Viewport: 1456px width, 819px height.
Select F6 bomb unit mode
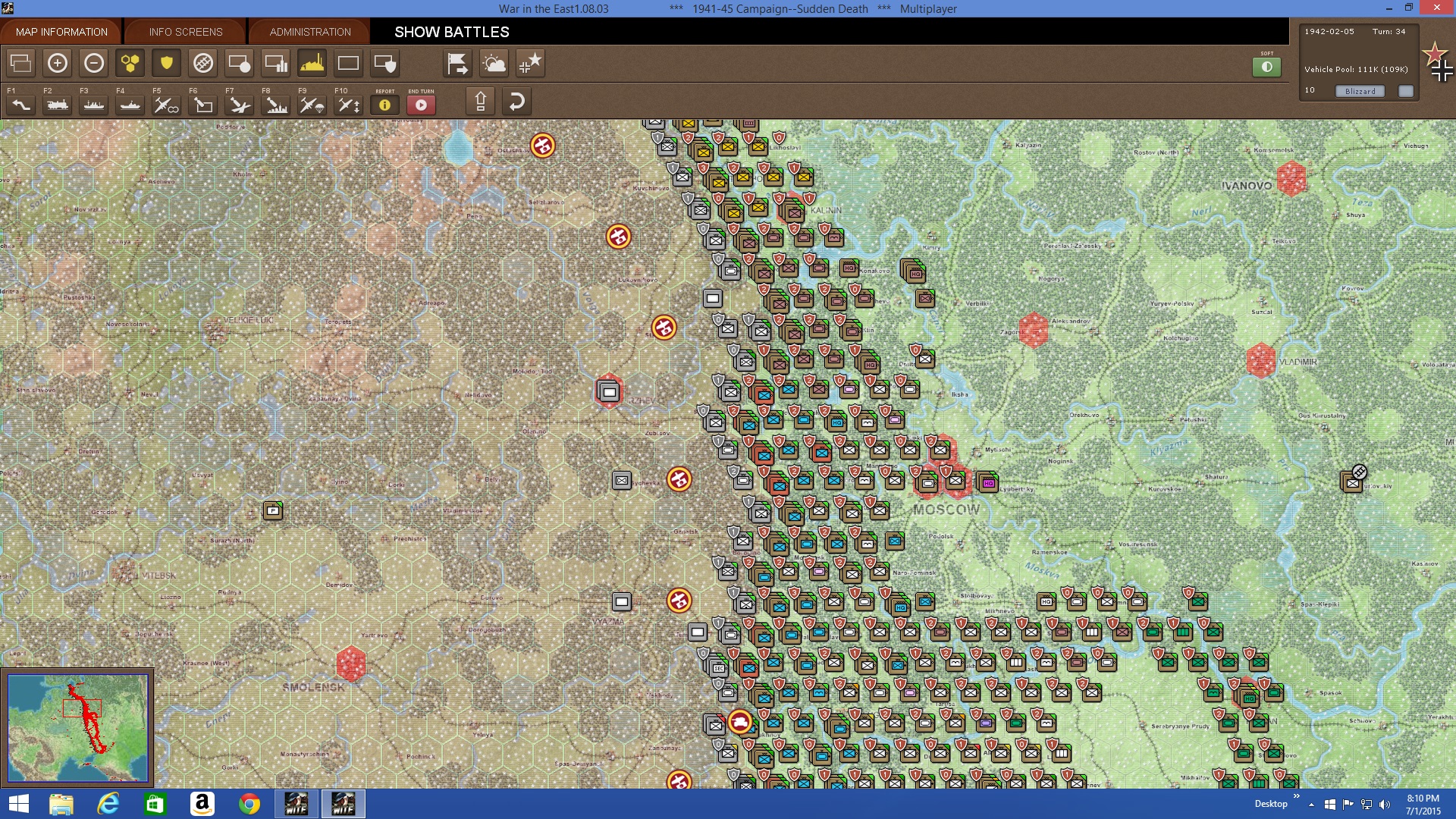(x=203, y=105)
